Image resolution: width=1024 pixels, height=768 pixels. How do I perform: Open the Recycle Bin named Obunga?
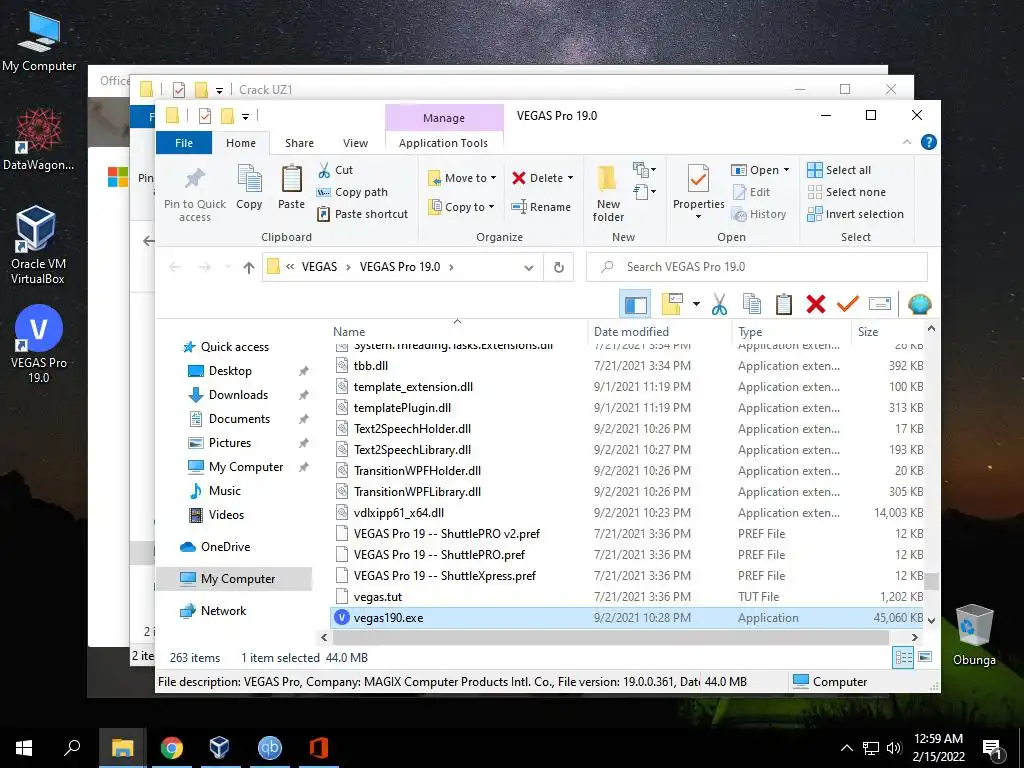click(x=974, y=635)
